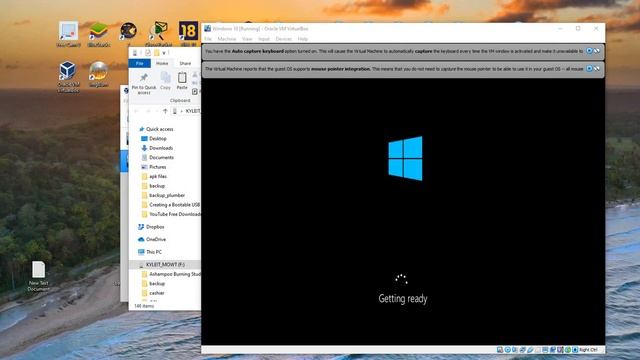Click the chevron before KYLEIT in address bar
The image size is (640, 360).
182,111
